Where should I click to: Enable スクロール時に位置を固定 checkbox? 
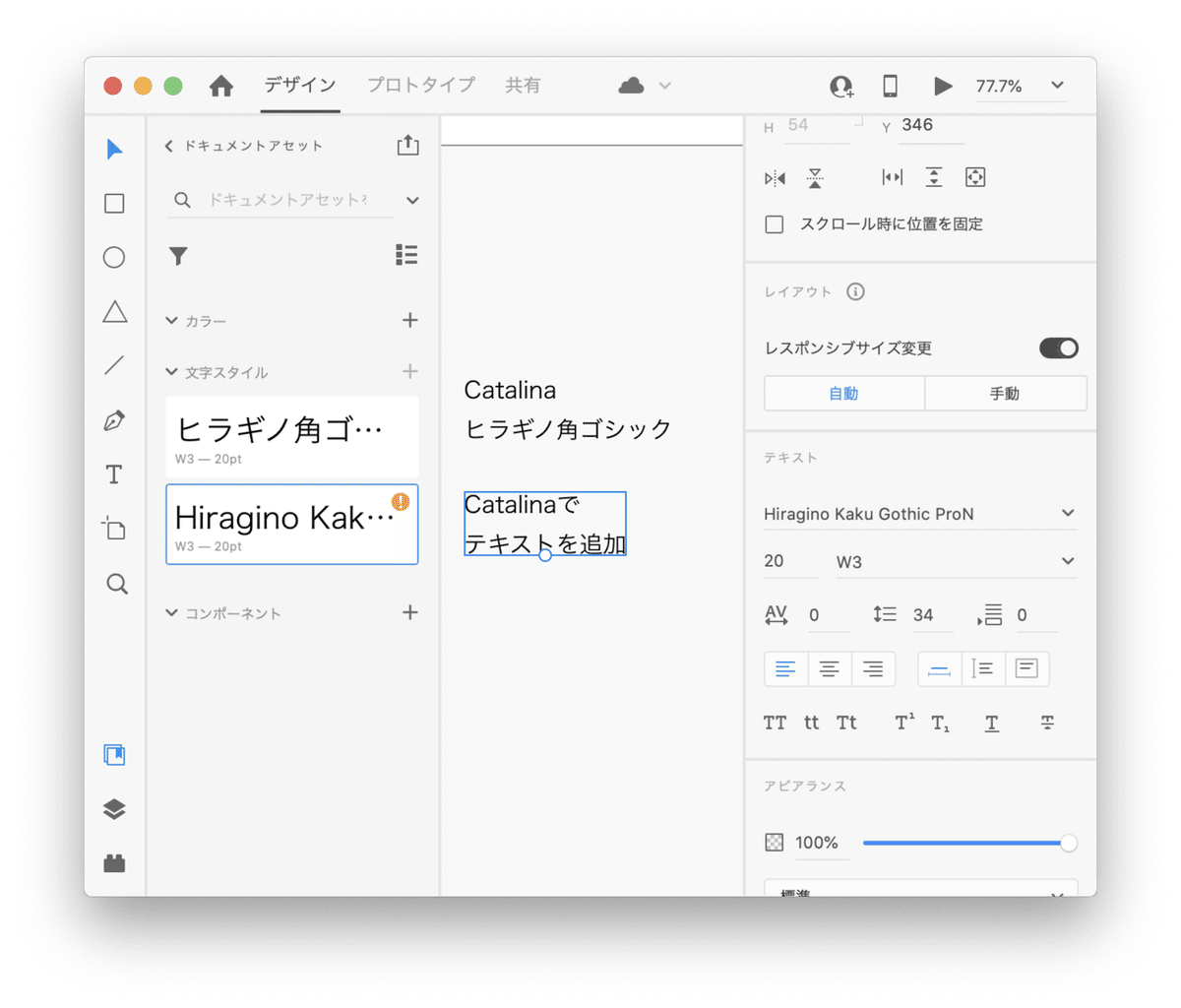[x=775, y=224]
